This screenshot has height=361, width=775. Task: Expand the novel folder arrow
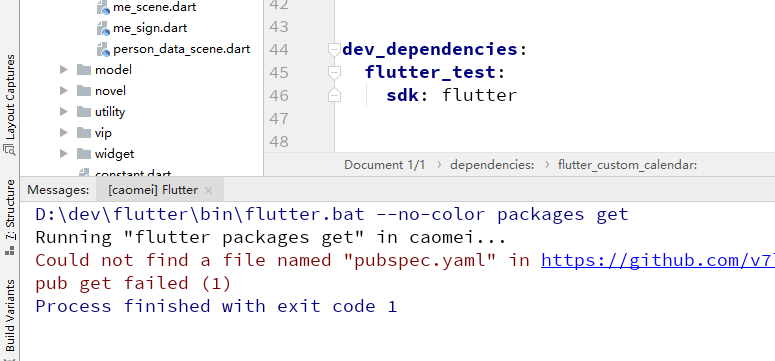63,90
